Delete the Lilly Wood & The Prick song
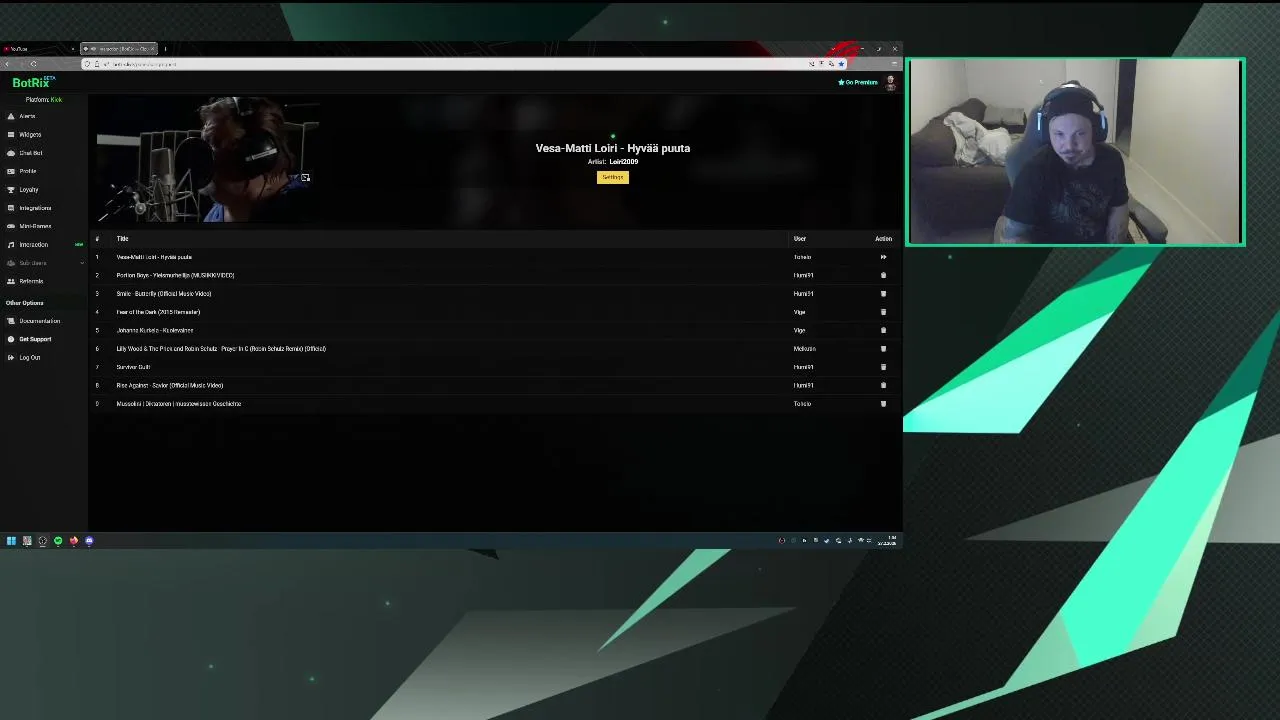This screenshot has width=1280, height=720. [883, 349]
